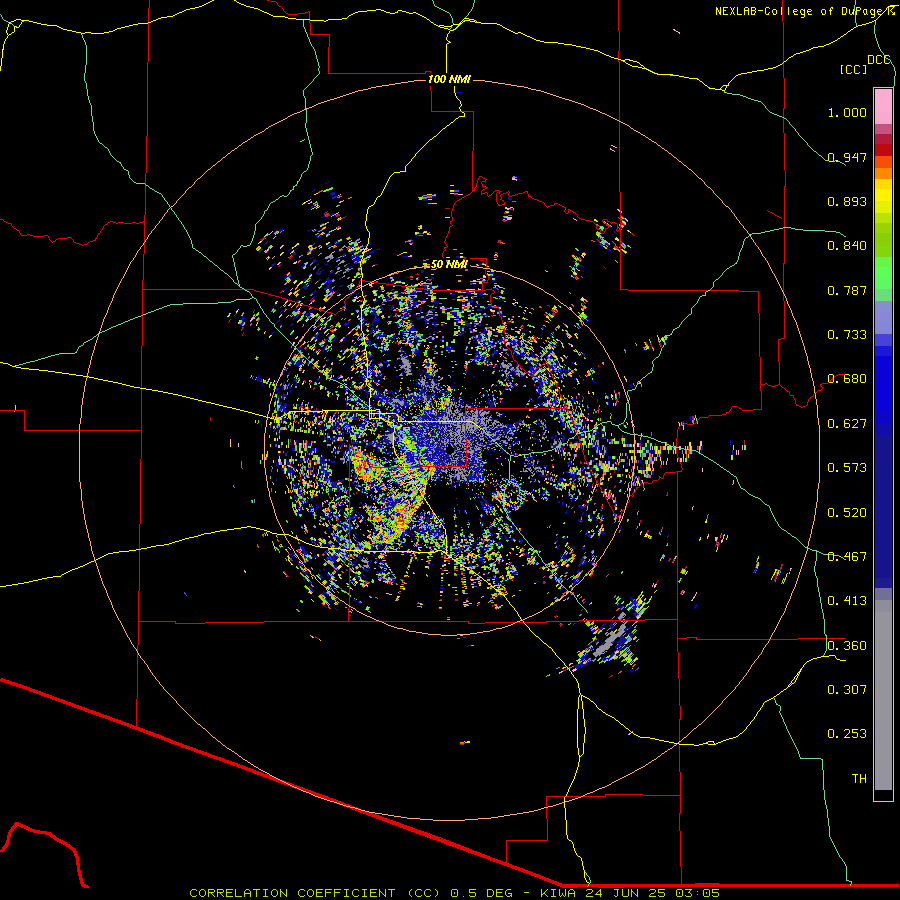Click the 0.413 scale value
The image size is (900, 900).
click(847, 601)
